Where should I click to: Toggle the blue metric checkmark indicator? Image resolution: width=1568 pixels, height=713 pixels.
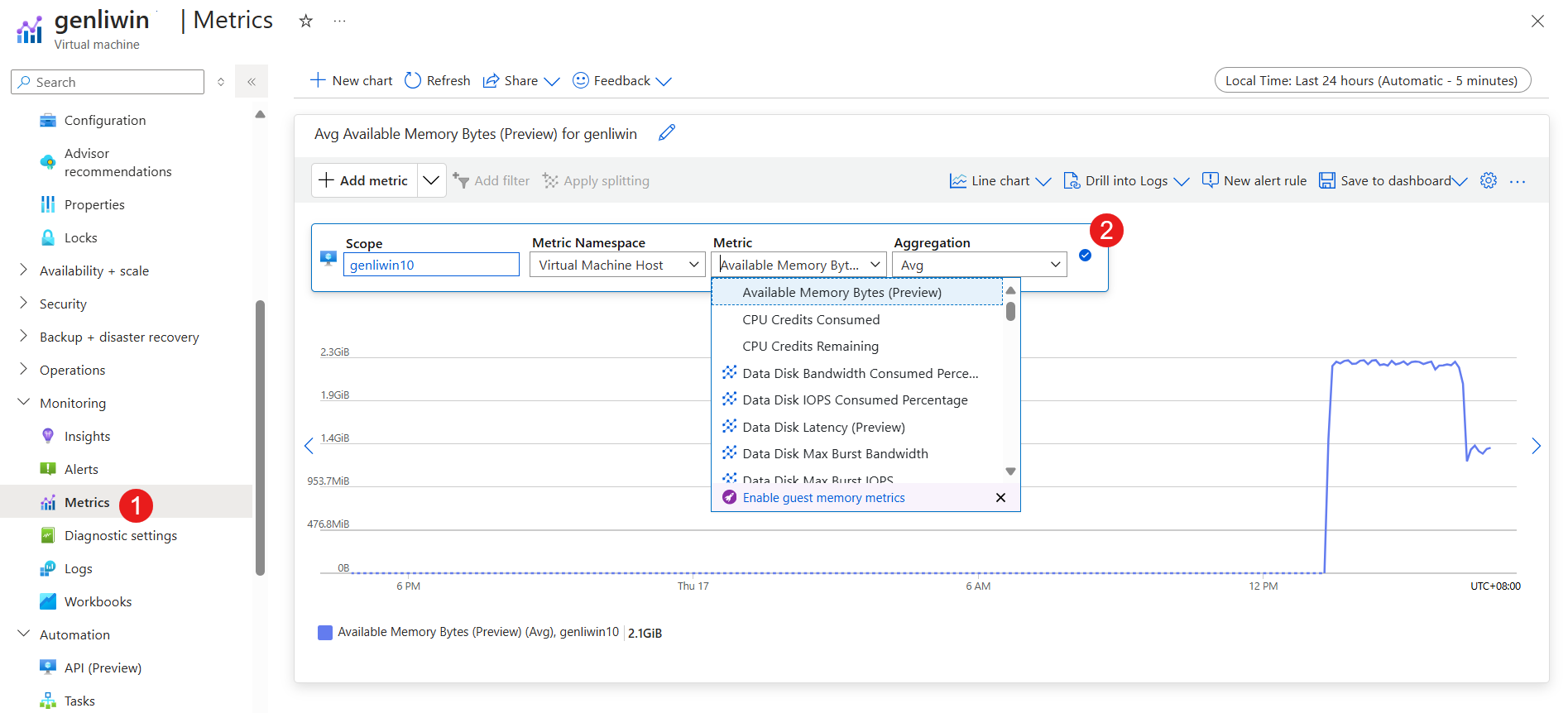pos(1085,256)
